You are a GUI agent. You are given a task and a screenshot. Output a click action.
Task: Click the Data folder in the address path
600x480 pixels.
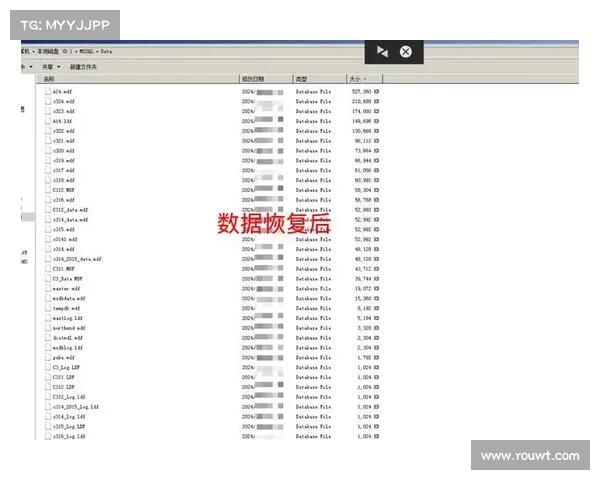pos(106,51)
